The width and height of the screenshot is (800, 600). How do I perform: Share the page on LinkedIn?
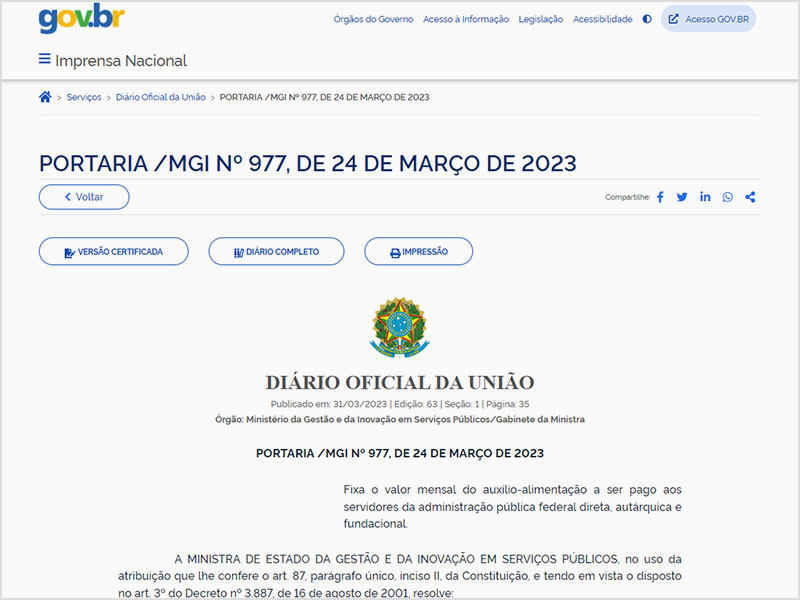tap(705, 197)
